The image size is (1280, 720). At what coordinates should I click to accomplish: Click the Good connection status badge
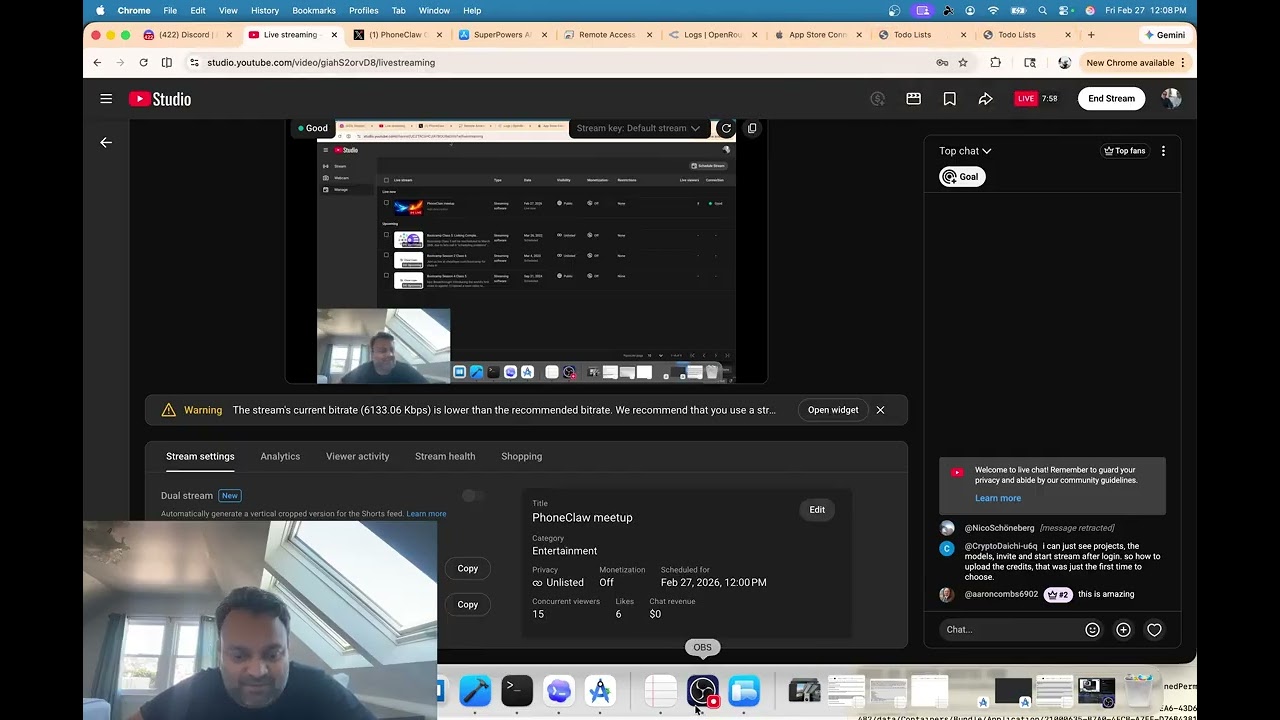tap(312, 128)
